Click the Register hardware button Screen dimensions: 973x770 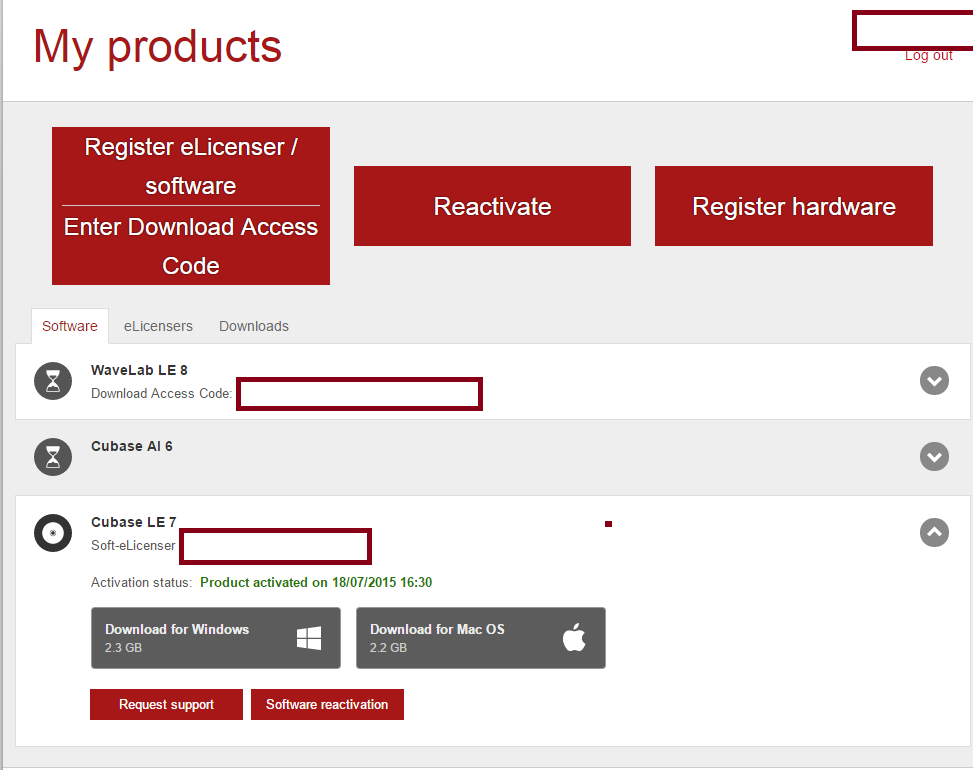point(794,206)
